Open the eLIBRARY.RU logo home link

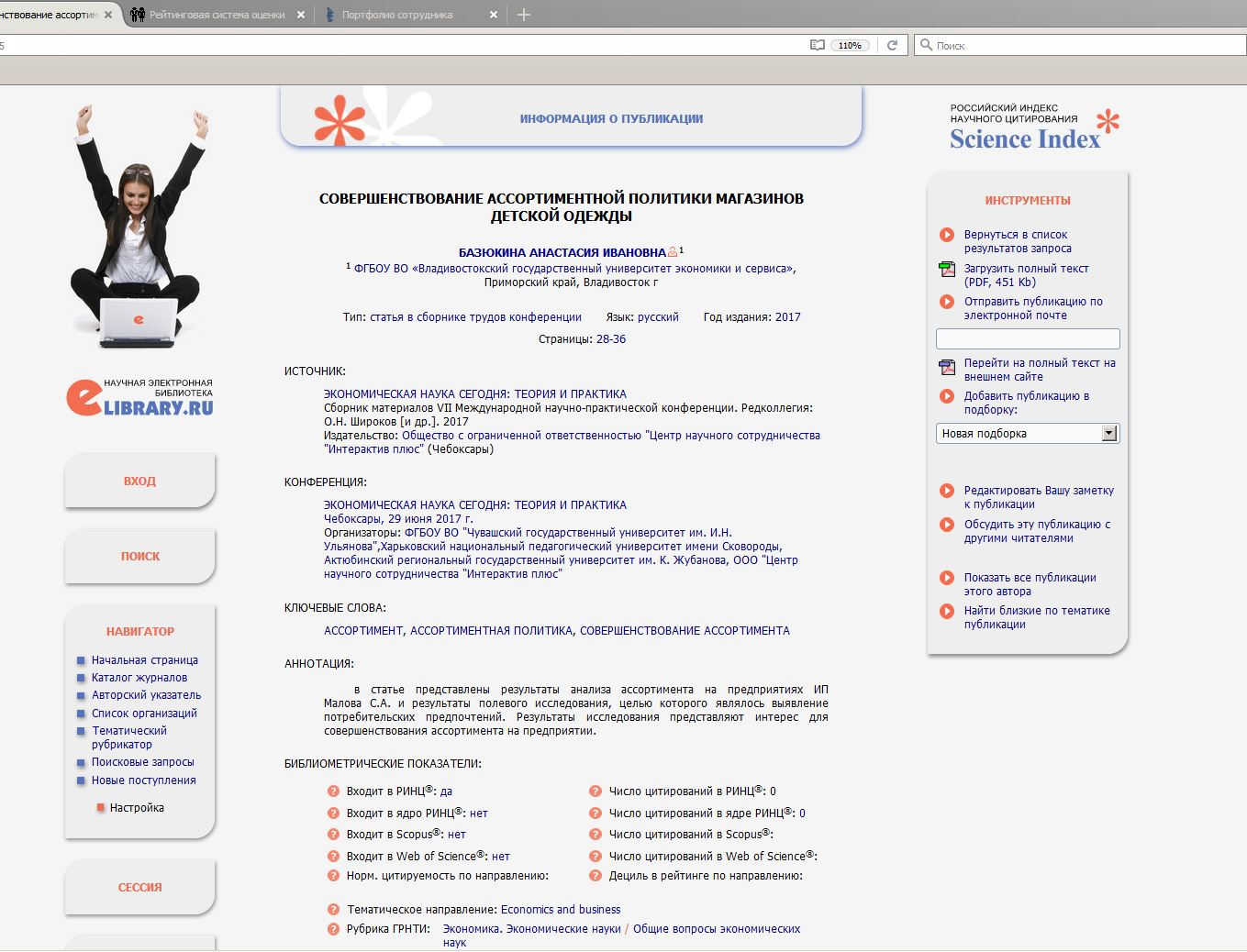(x=139, y=398)
